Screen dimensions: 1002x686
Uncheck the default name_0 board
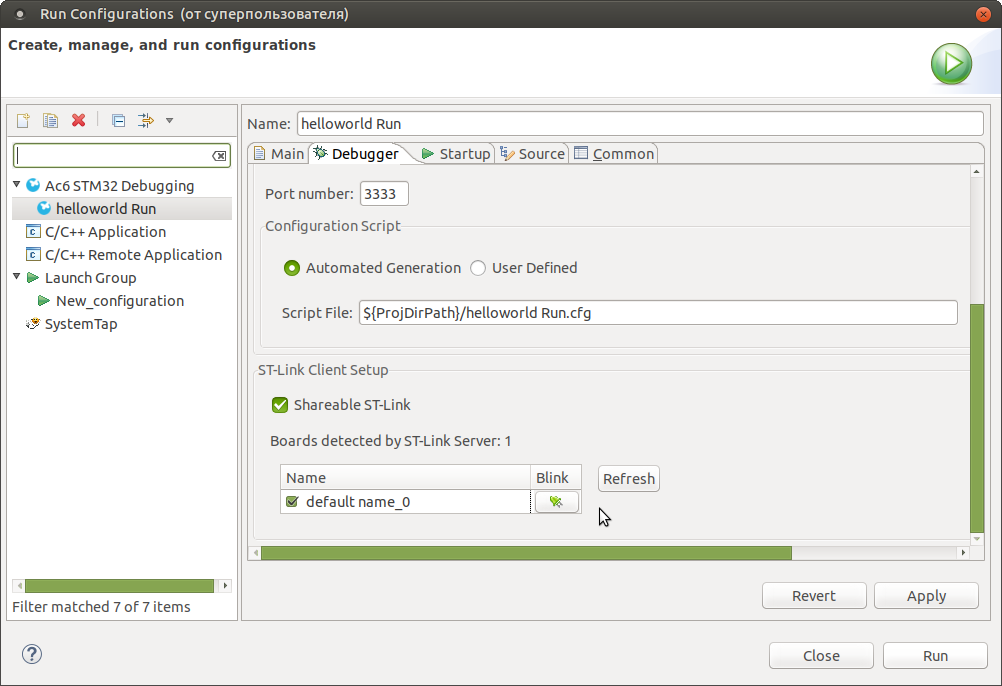[292, 502]
